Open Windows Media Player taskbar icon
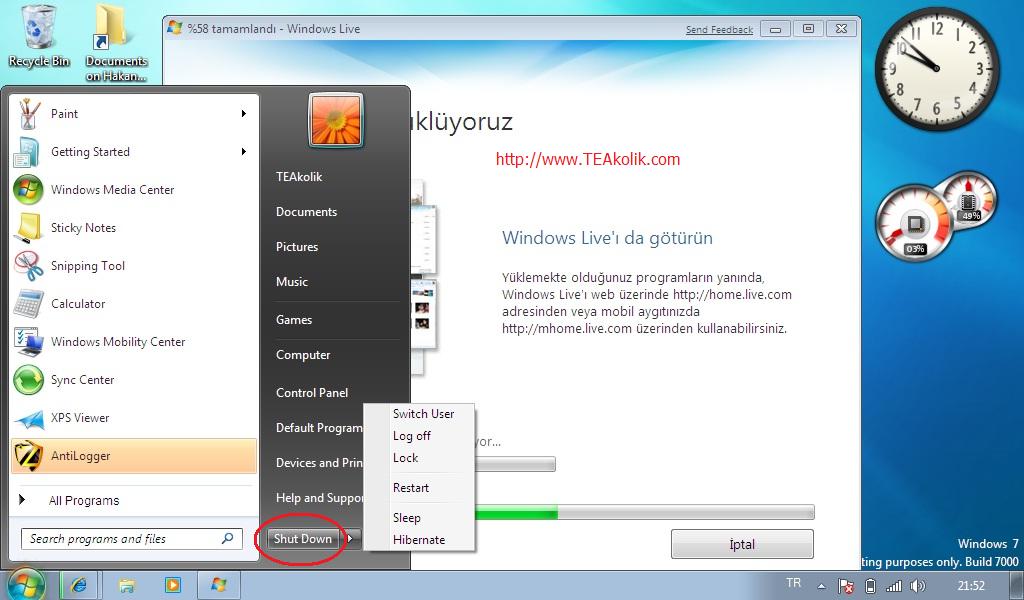Screen dimensions: 1024x600 coord(172,585)
